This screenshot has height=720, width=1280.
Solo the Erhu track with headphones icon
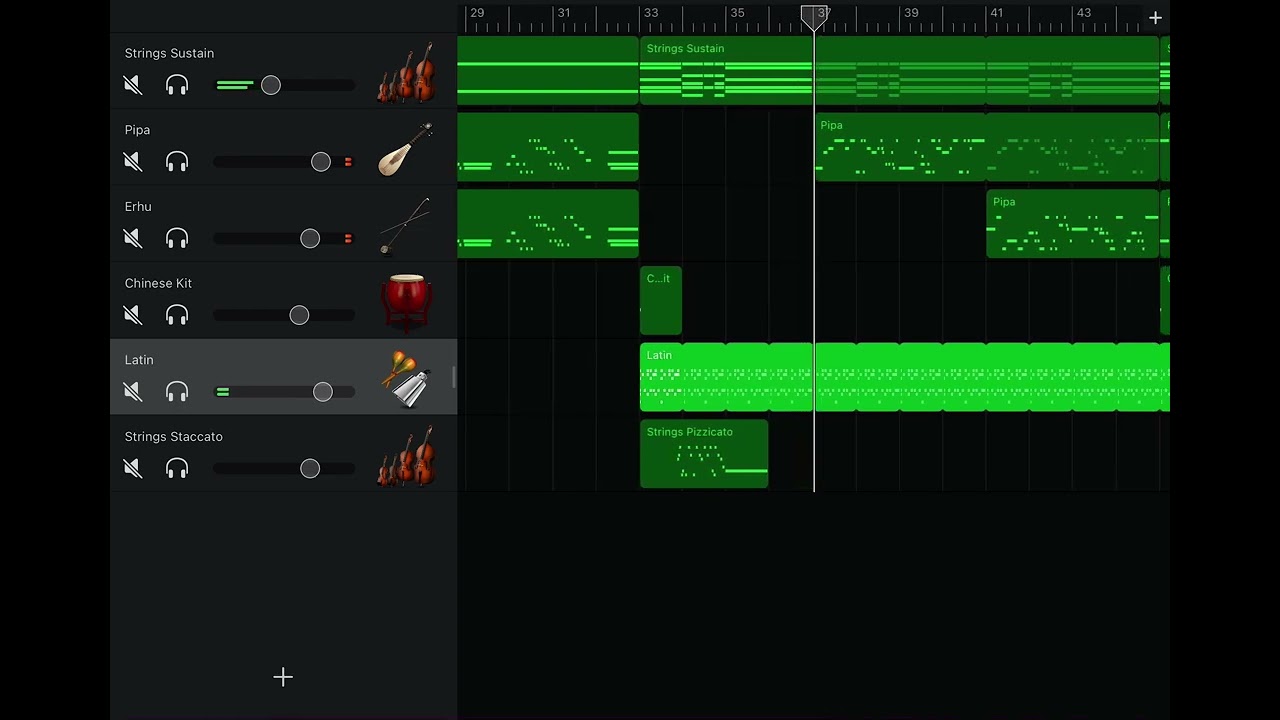[177, 238]
